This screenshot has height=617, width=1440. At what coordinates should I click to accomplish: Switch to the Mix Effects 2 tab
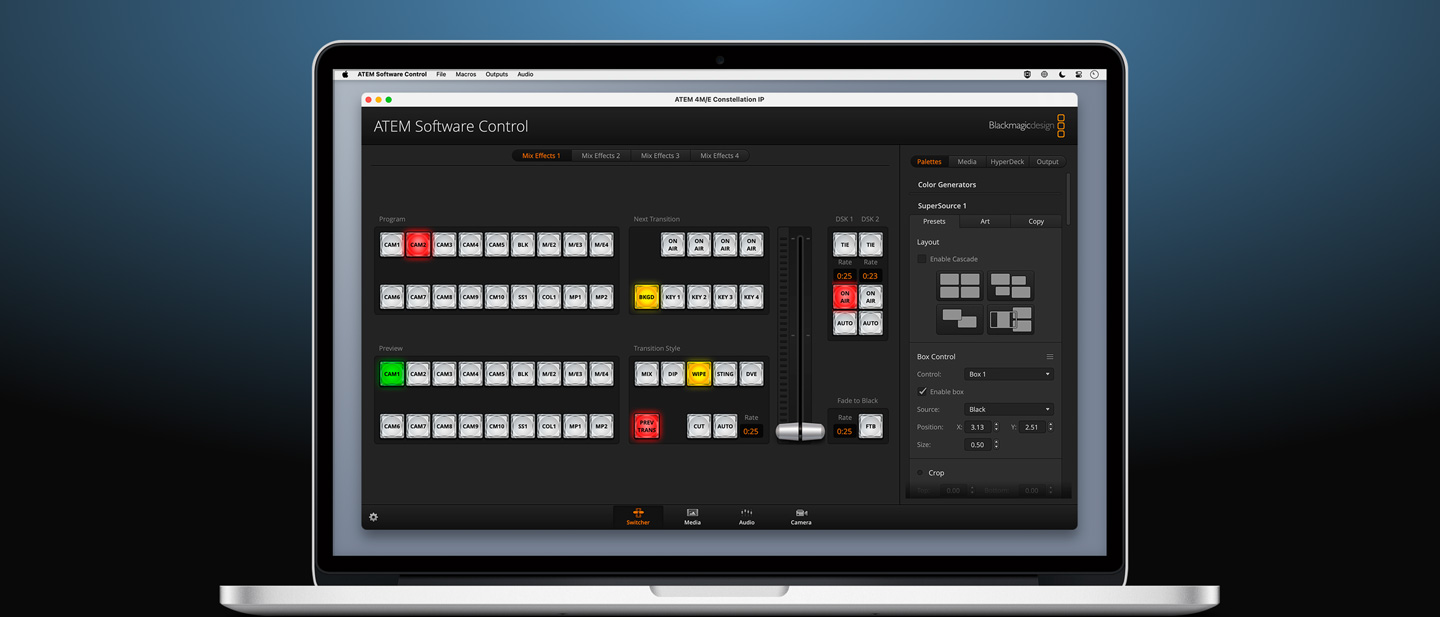[x=600, y=155]
